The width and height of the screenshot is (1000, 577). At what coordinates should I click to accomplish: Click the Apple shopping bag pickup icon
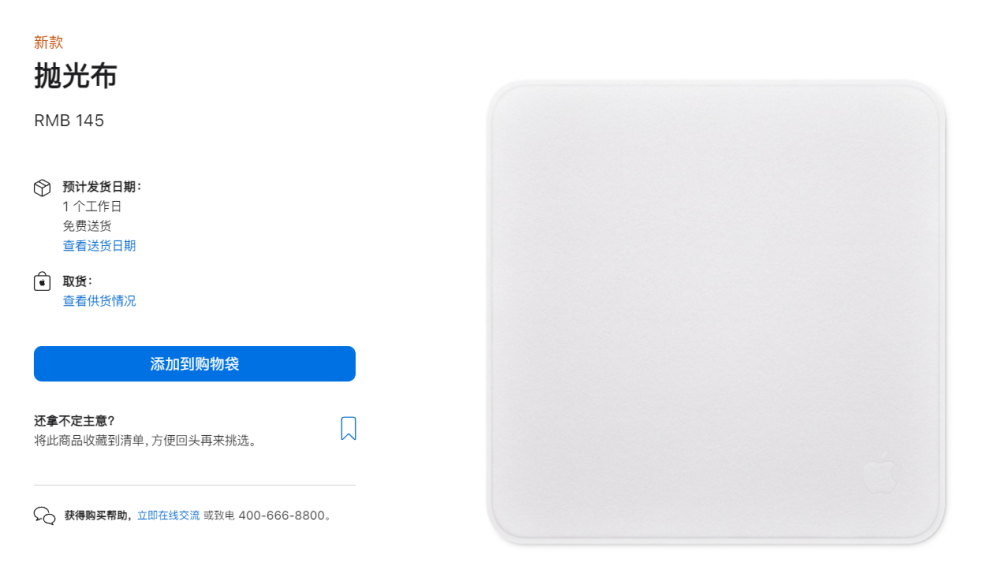(42, 281)
